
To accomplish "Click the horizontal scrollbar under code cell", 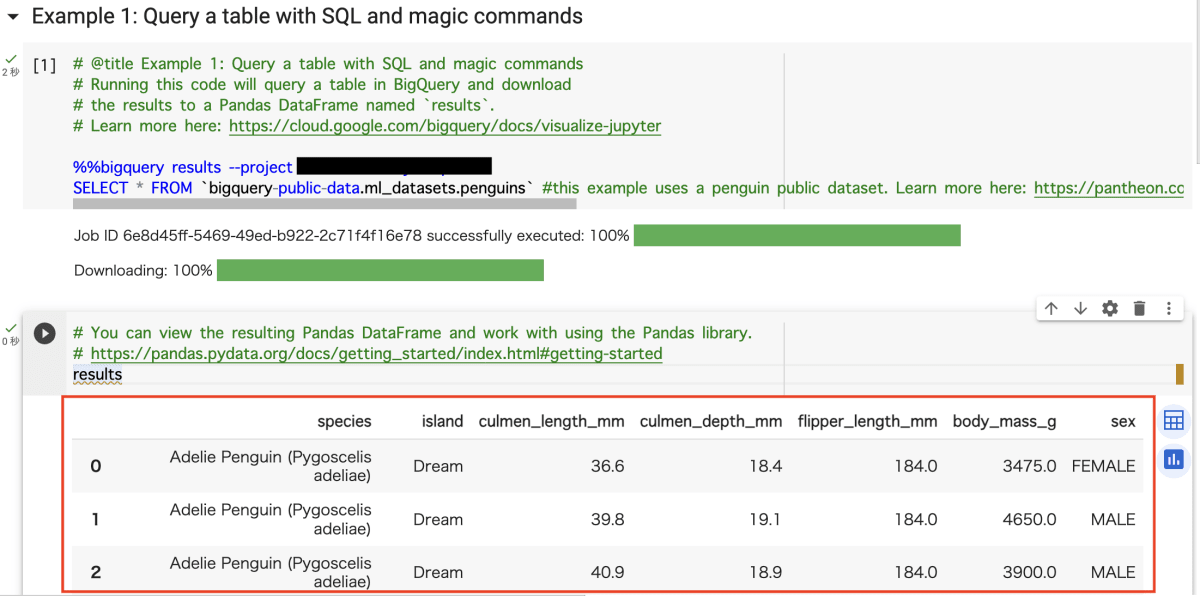I will 324,204.
